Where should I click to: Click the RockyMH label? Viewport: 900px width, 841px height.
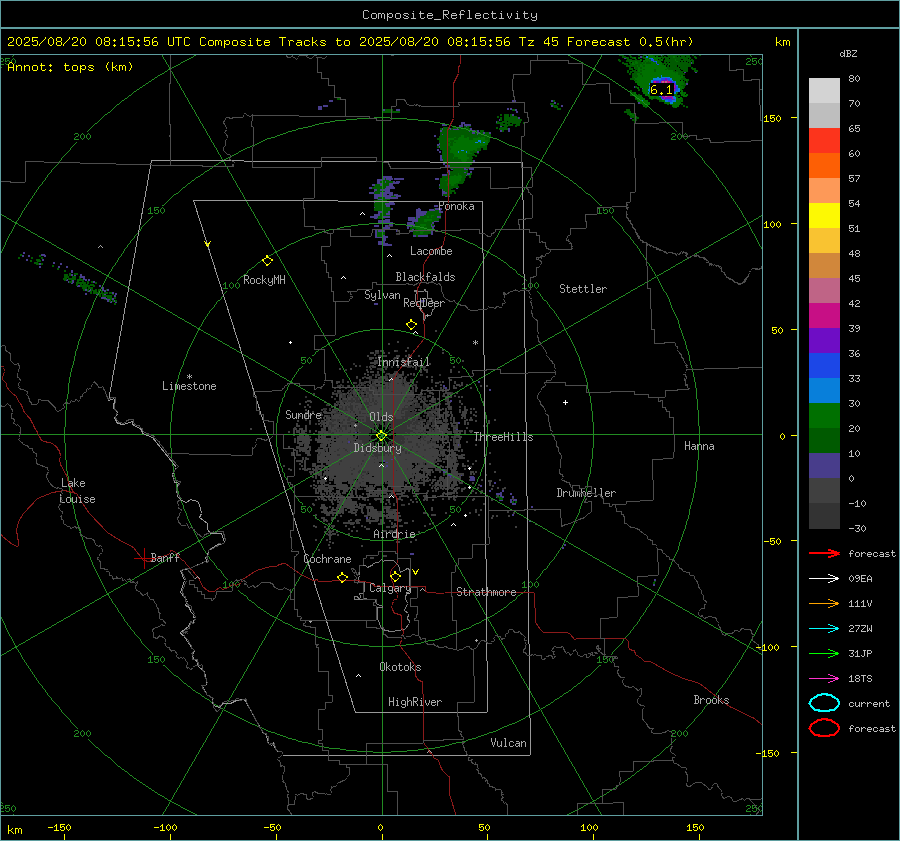264,280
